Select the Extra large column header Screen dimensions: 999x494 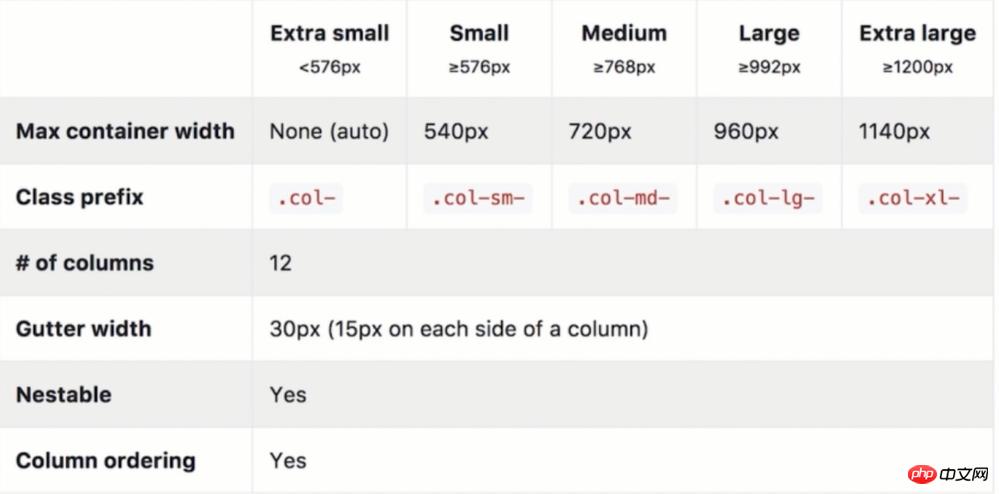917,33
